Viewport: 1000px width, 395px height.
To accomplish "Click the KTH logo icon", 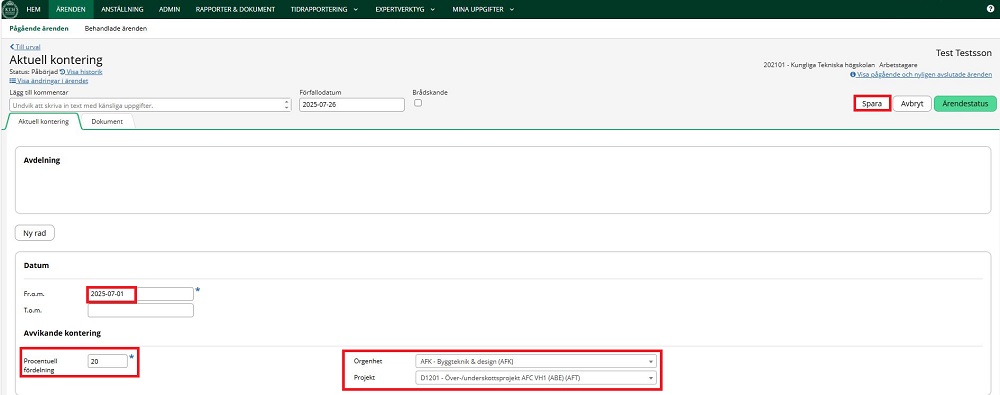I will (x=10, y=9).
